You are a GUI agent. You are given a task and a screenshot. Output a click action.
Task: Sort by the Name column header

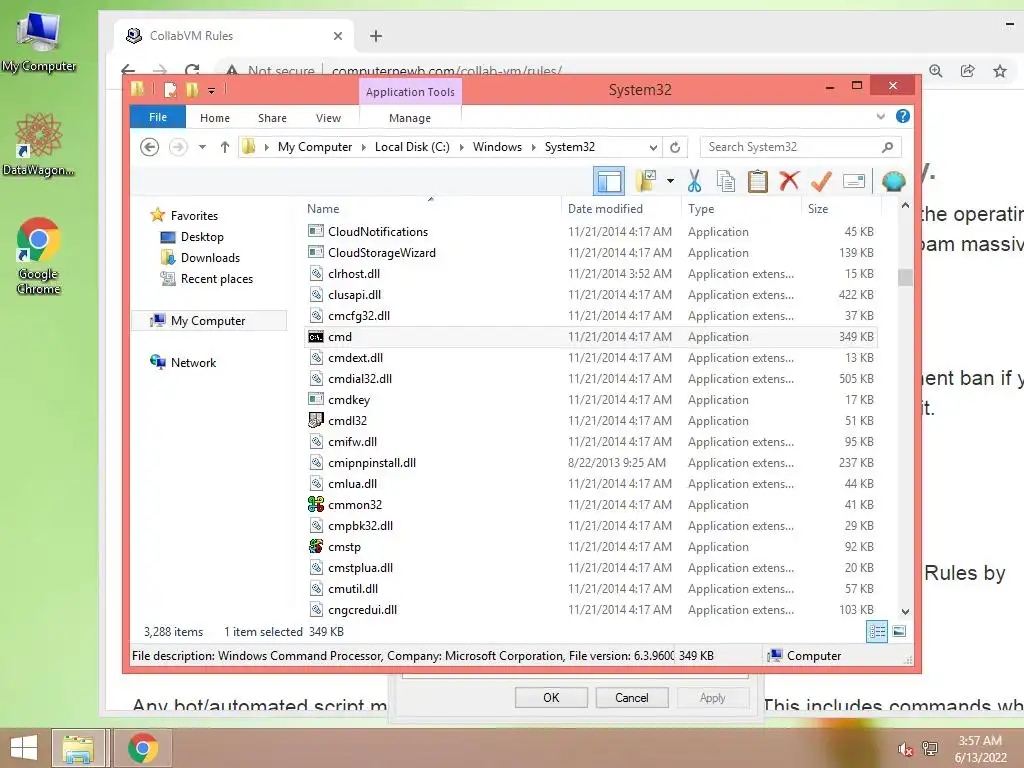[x=431, y=209]
